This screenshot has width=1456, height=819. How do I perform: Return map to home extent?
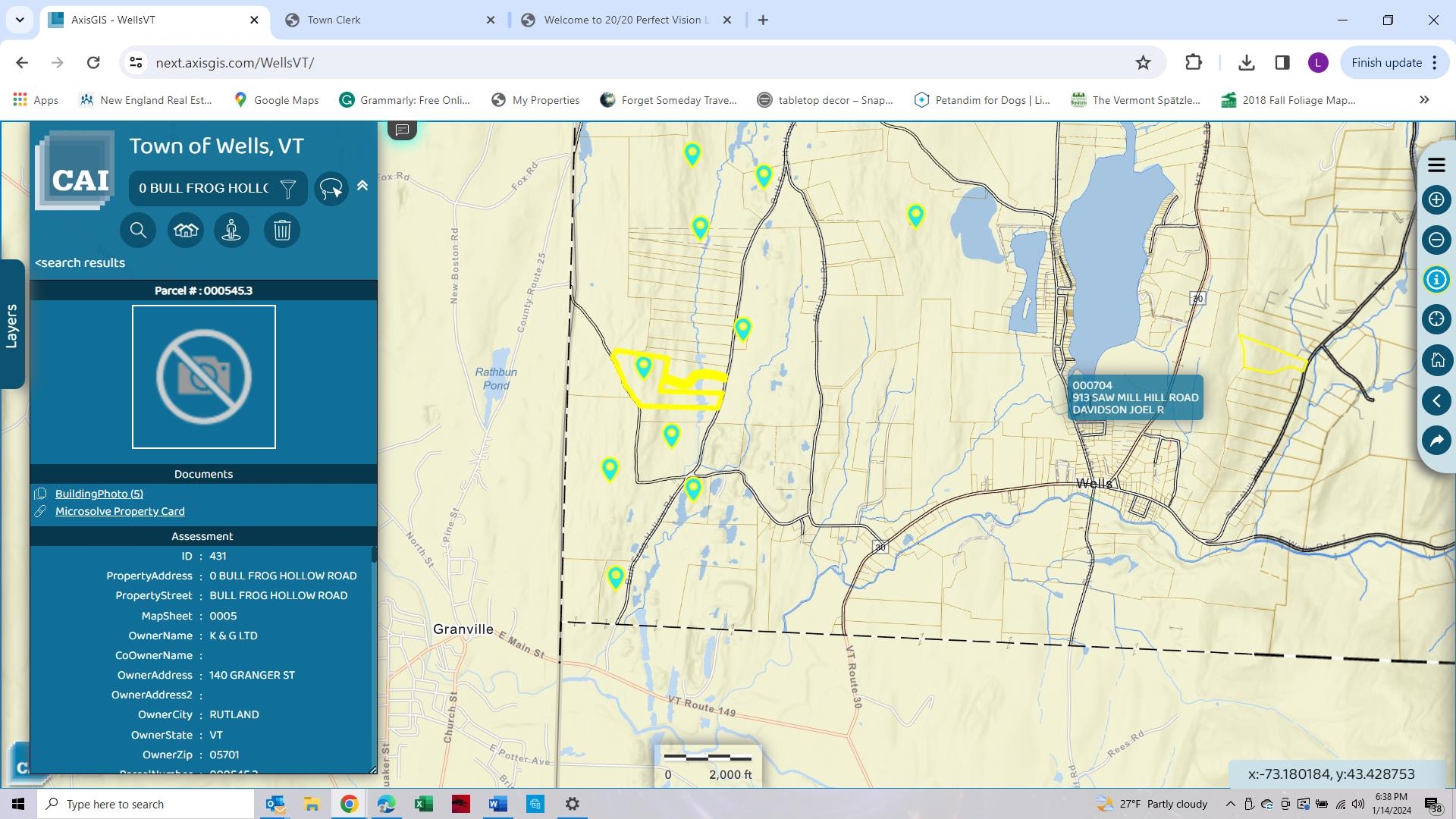[x=1436, y=360]
